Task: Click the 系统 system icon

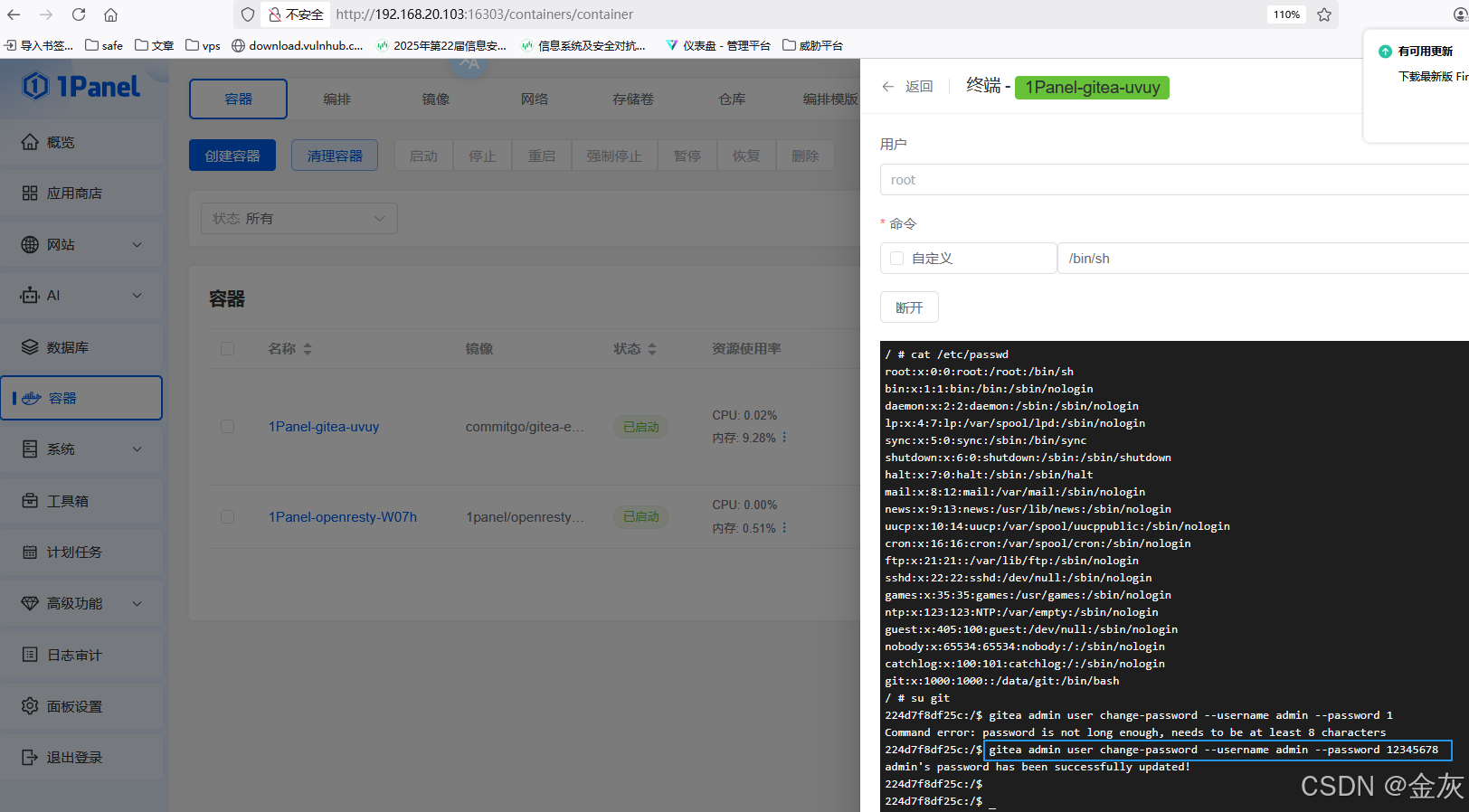Action: 30,448
